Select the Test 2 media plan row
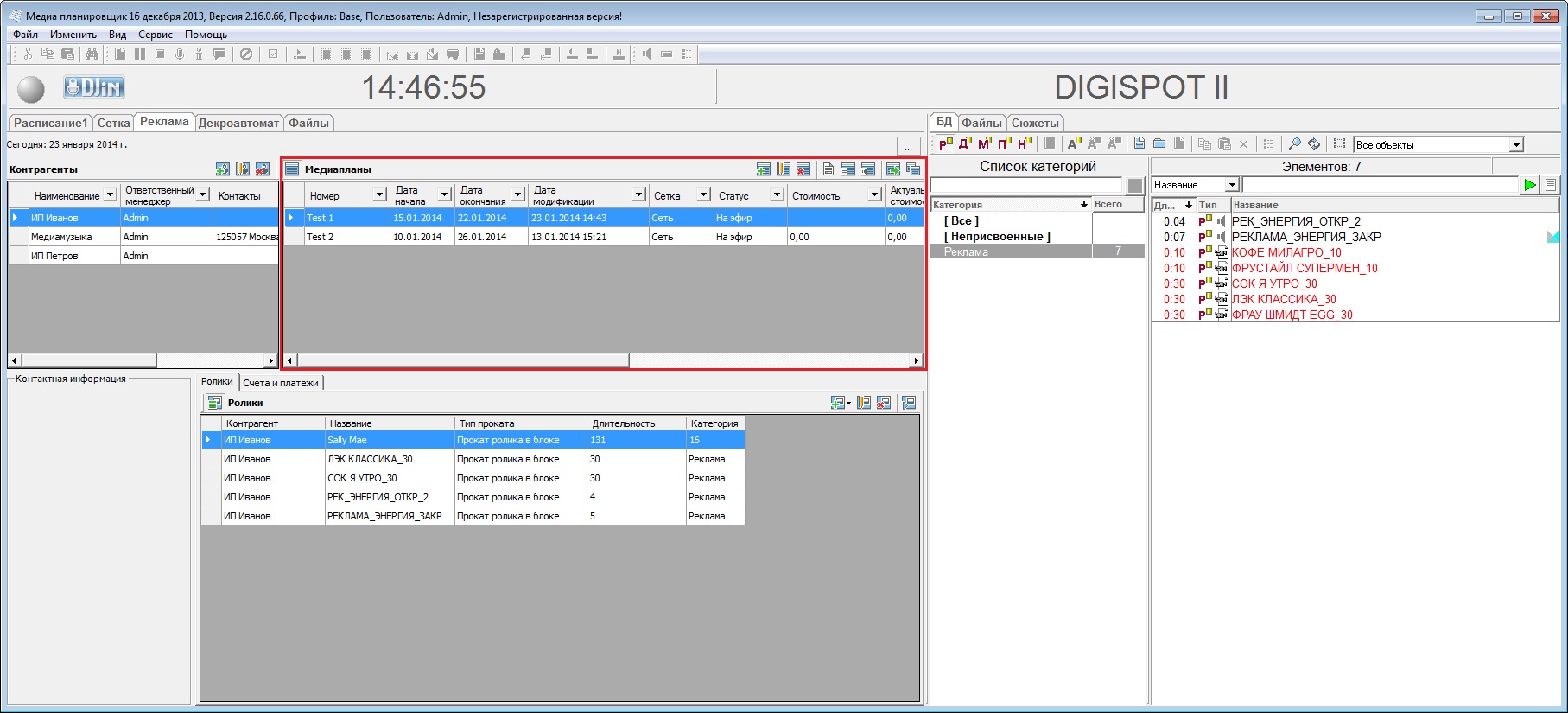Viewport: 1568px width, 713px height. tap(602, 237)
